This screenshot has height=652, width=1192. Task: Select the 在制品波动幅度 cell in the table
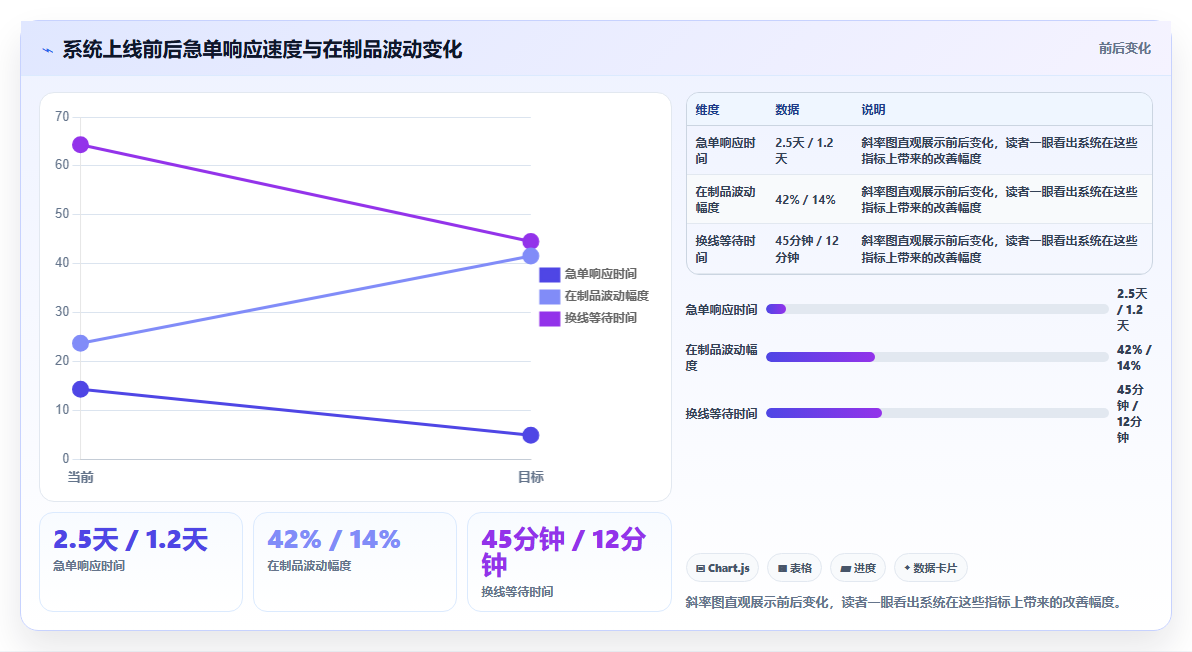pyautogui.click(x=726, y=199)
